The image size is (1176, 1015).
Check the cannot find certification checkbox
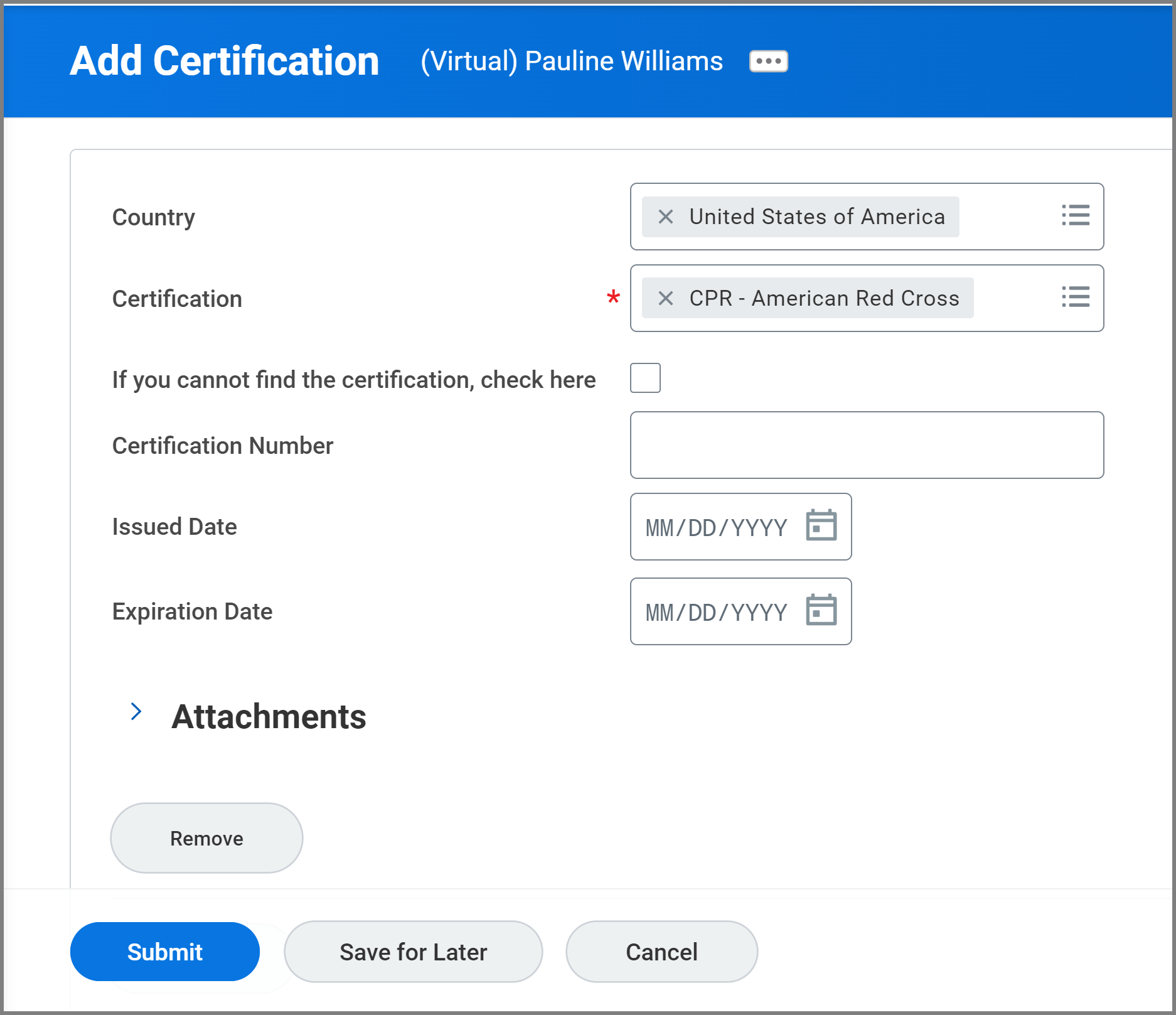(645, 378)
